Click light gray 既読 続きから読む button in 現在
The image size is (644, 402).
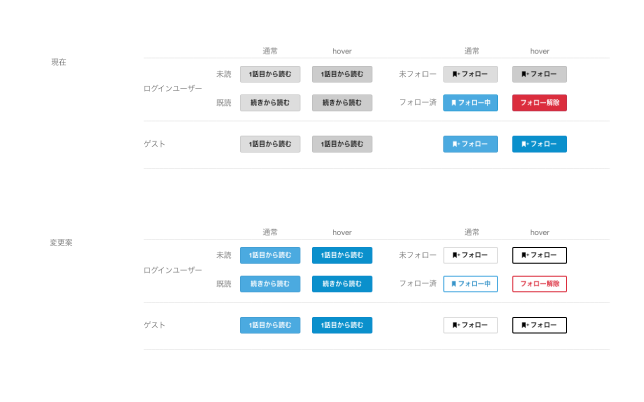tap(270, 103)
